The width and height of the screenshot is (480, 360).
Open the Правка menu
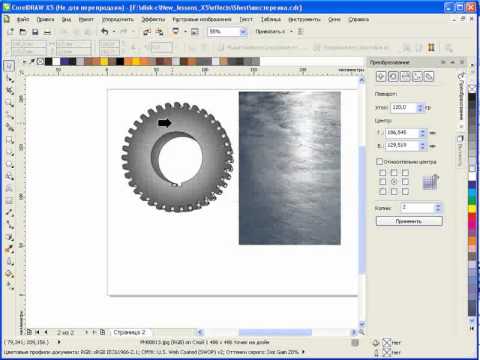(45, 20)
